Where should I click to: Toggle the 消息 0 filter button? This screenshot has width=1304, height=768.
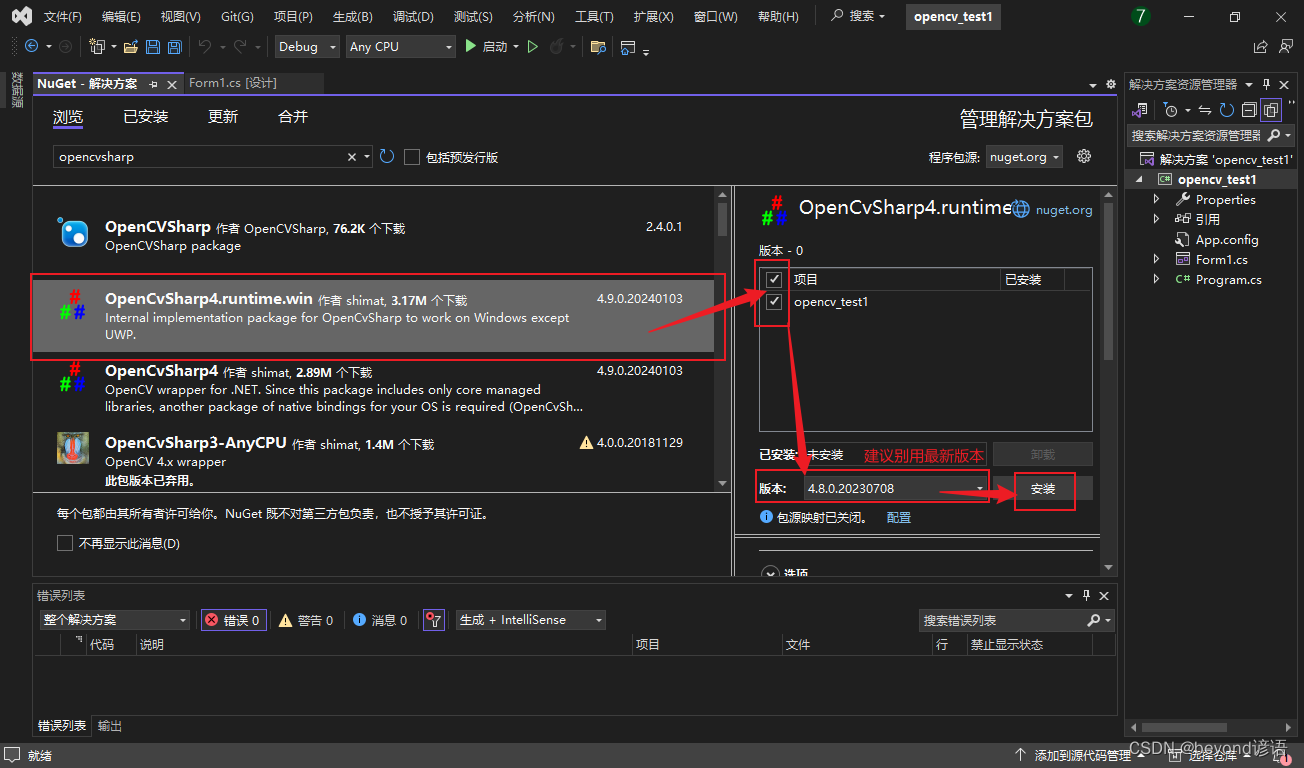380,620
